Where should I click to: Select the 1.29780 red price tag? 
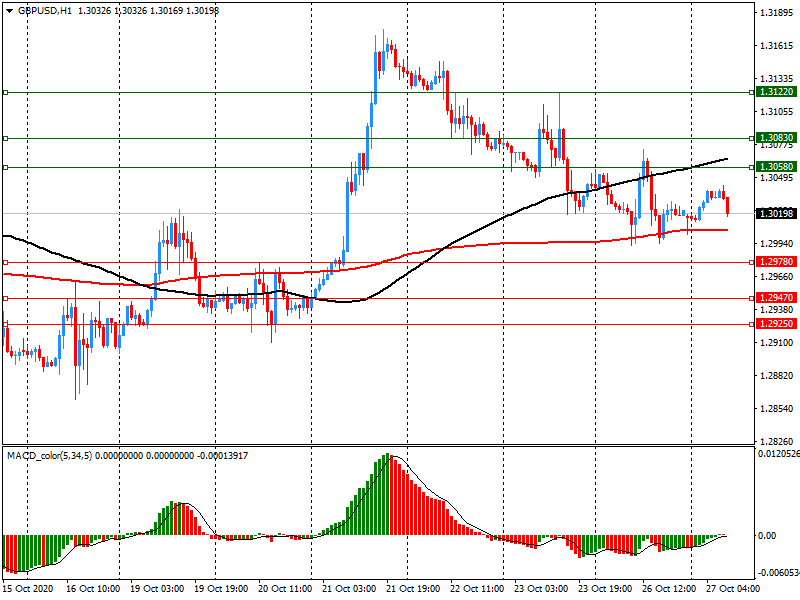click(x=776, y=261)
